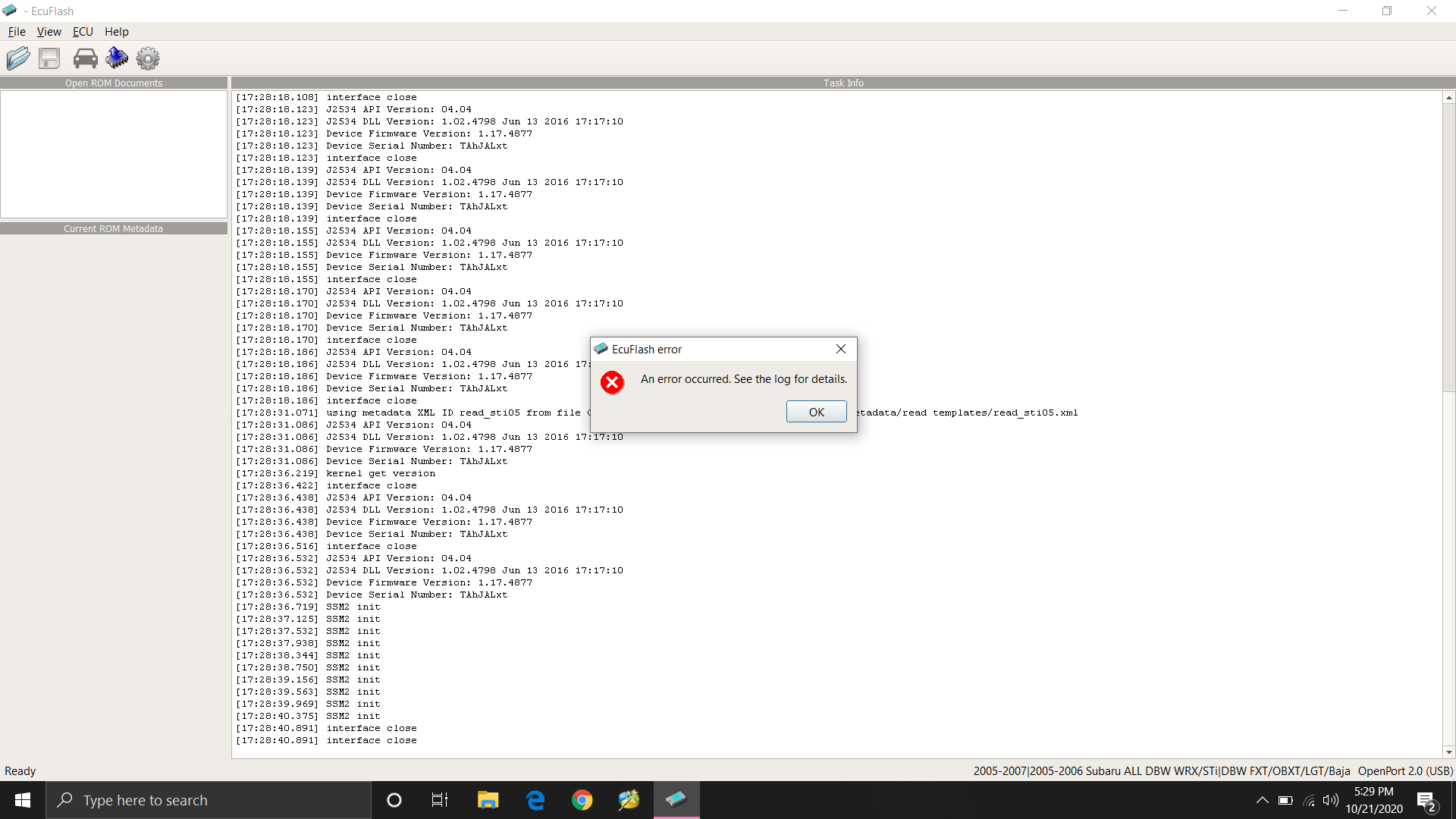The height and width of the screenshot is (819, 1456).
Task: Click the 'Ready' status bar text
Action: tap(20, 770)
